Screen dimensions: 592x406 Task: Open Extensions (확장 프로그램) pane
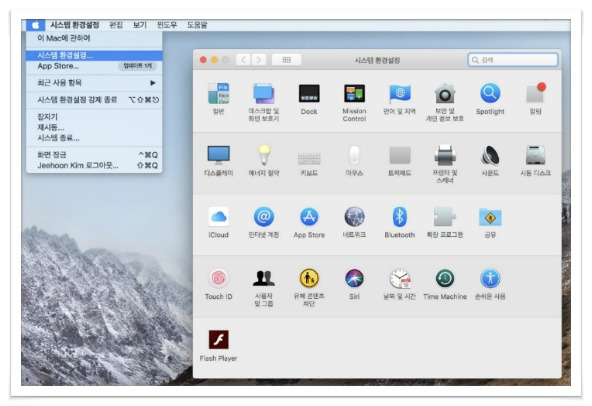pyautogui.click(x=445, y=217)
